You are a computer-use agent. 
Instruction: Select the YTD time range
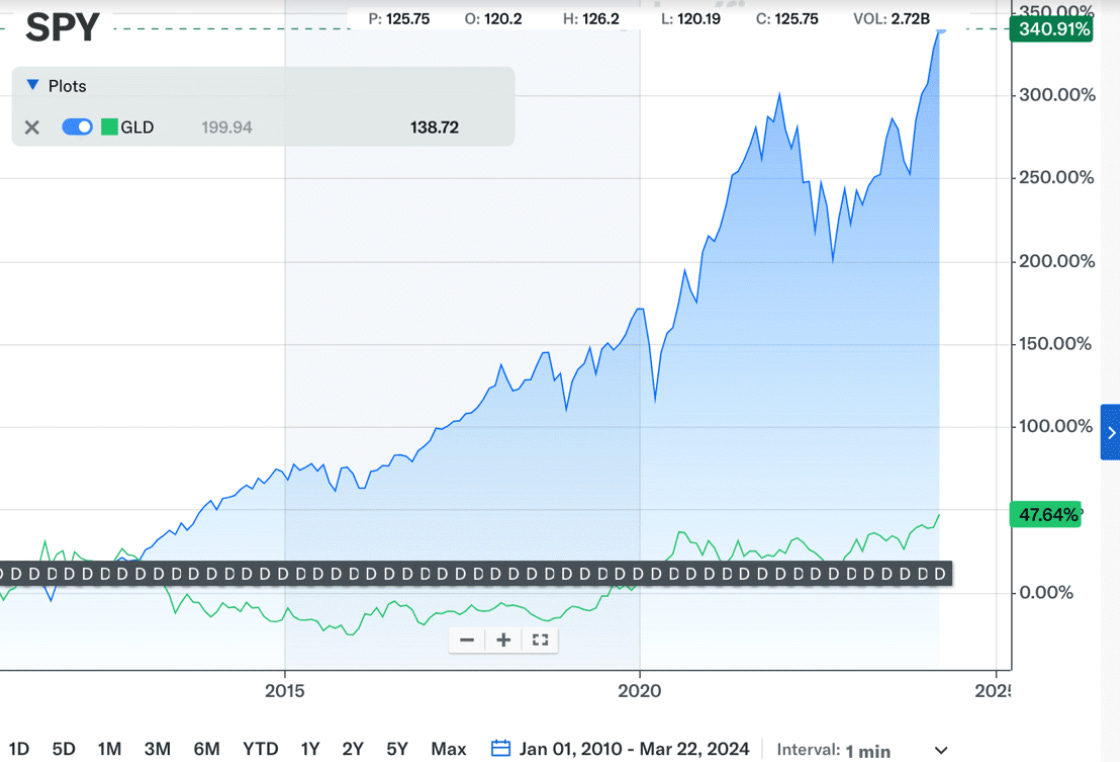(x=260, y=748)
